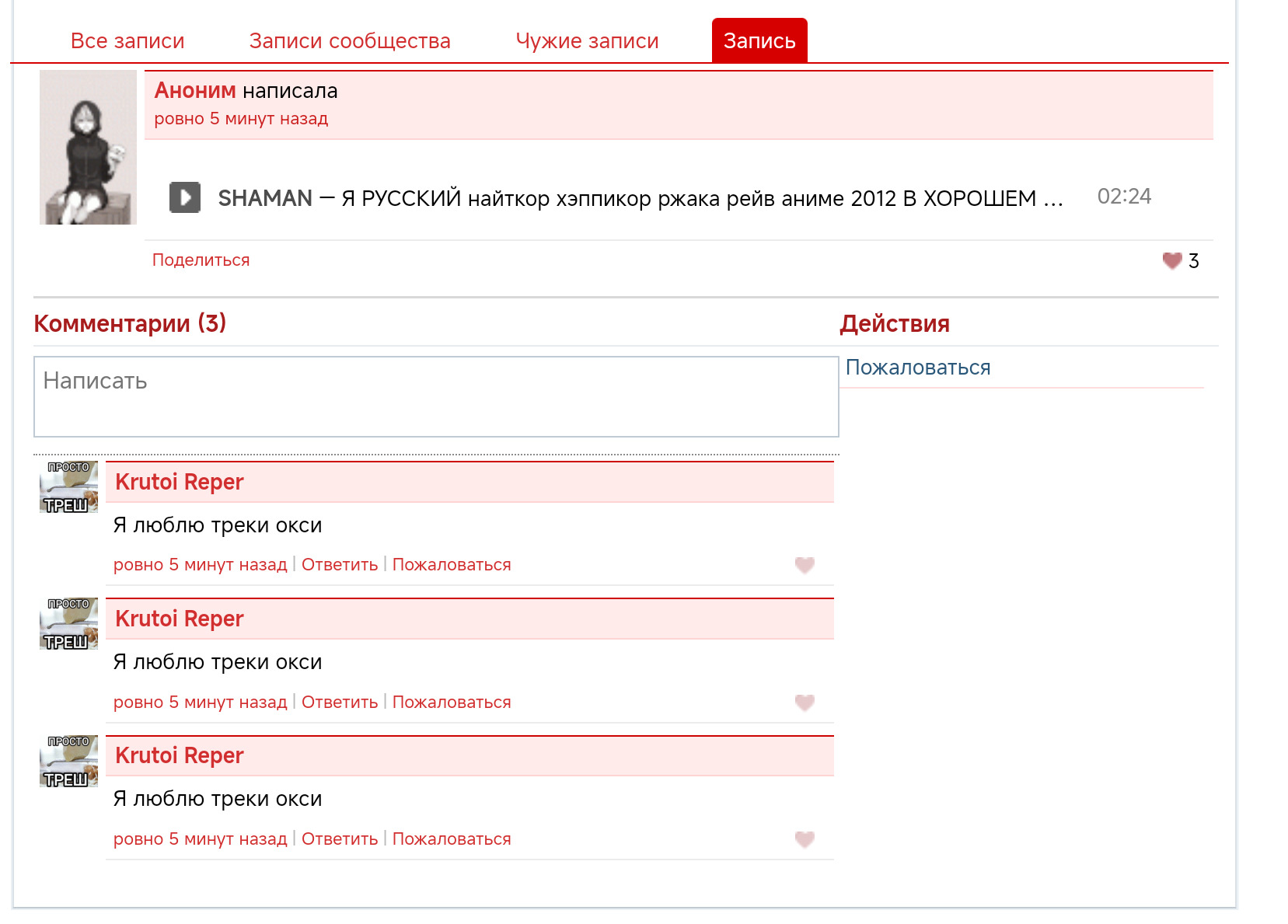
Task: Play the SHAMAN audio track
Action: pyautogui.click(x=185, y=197)
